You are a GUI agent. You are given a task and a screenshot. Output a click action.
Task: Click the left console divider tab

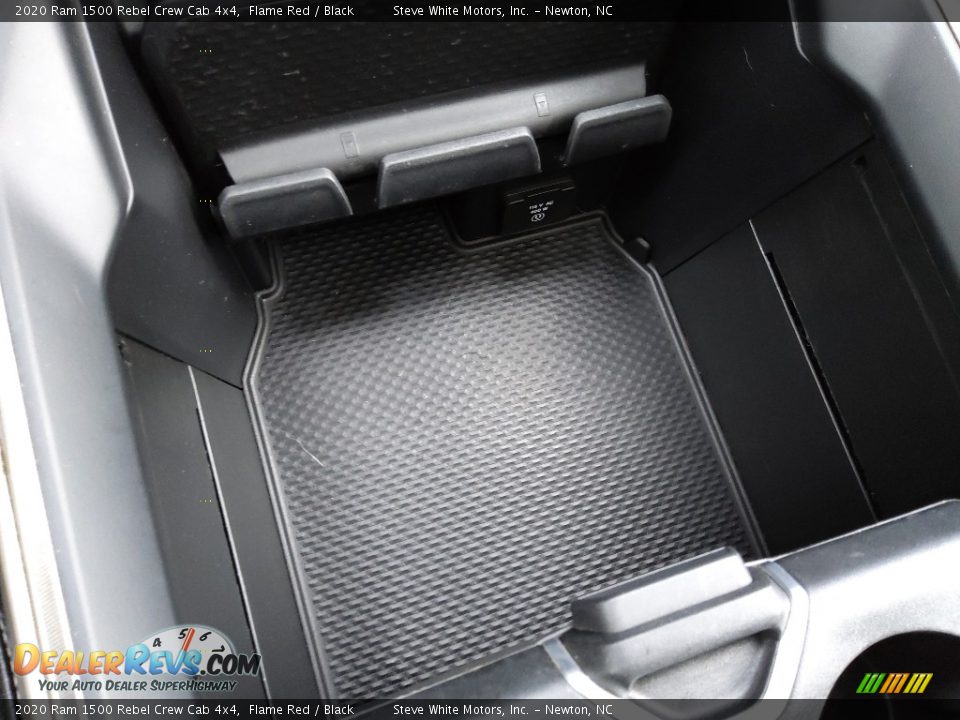(285, 200)
